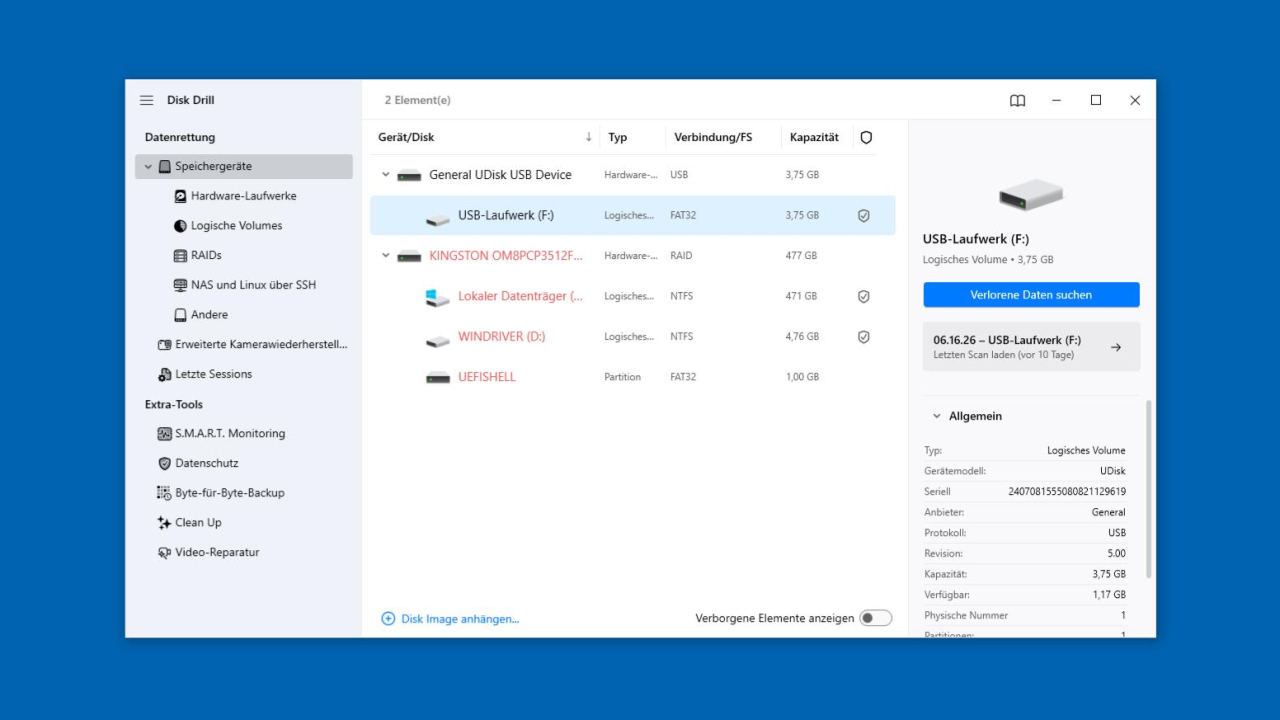The image size is (1280, 720).
Task: Click the Verfügbar value 1,17 GB
Action: pos(1109,595)
